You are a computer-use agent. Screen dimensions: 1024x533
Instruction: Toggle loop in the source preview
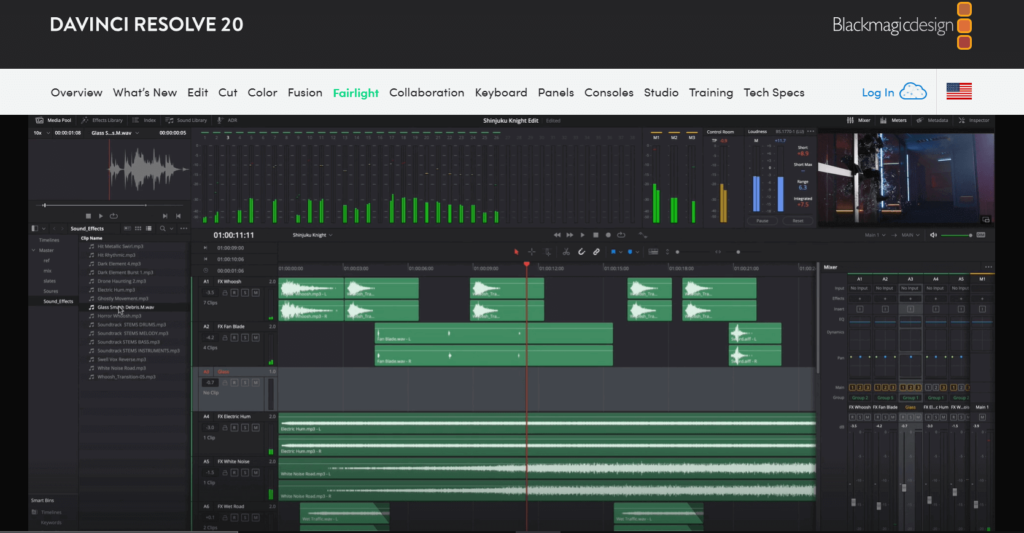coord(114,216)
